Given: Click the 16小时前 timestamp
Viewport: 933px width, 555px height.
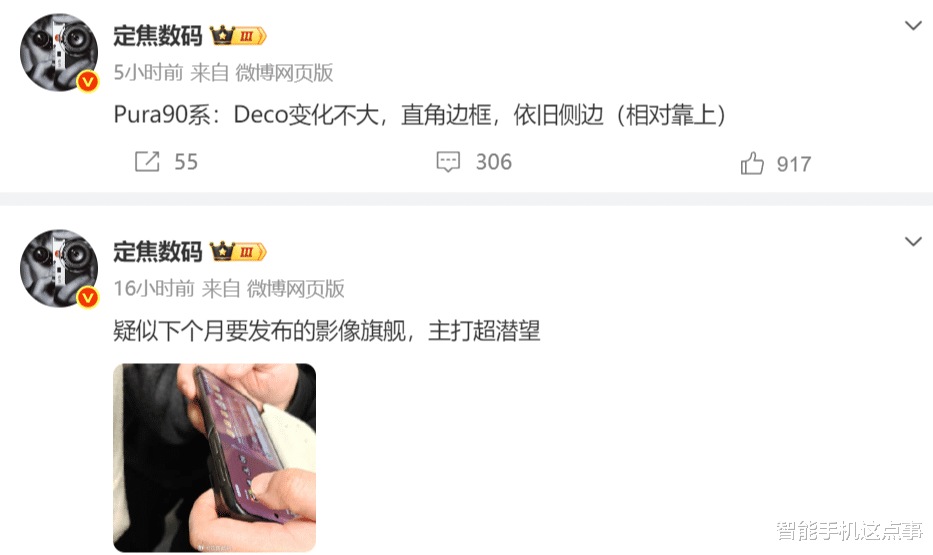Looking at the screenshot, I should coord(154,289).
